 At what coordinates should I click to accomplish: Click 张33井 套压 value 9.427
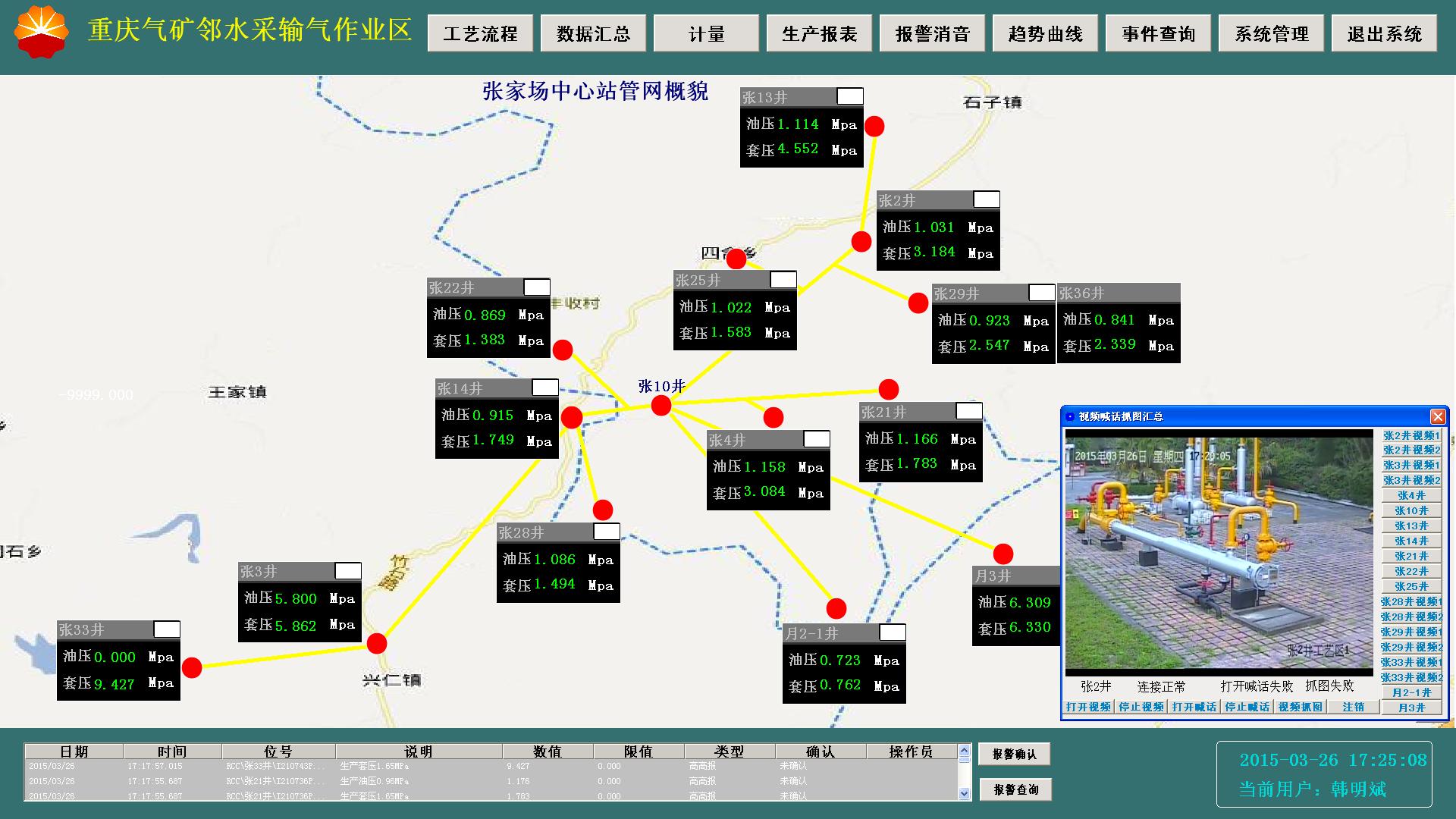coord(115,684)
